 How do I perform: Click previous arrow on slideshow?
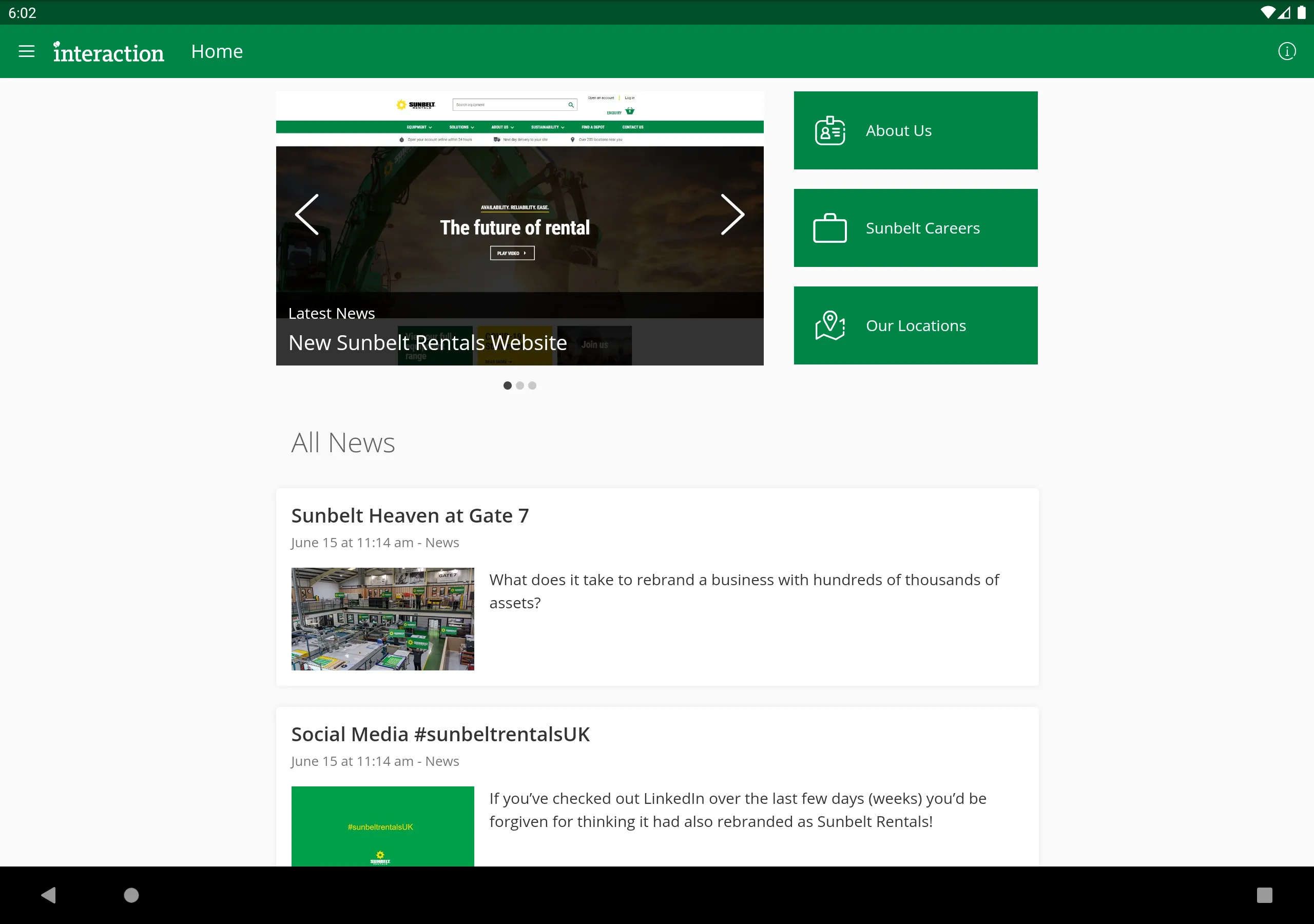tap(308, 214)
